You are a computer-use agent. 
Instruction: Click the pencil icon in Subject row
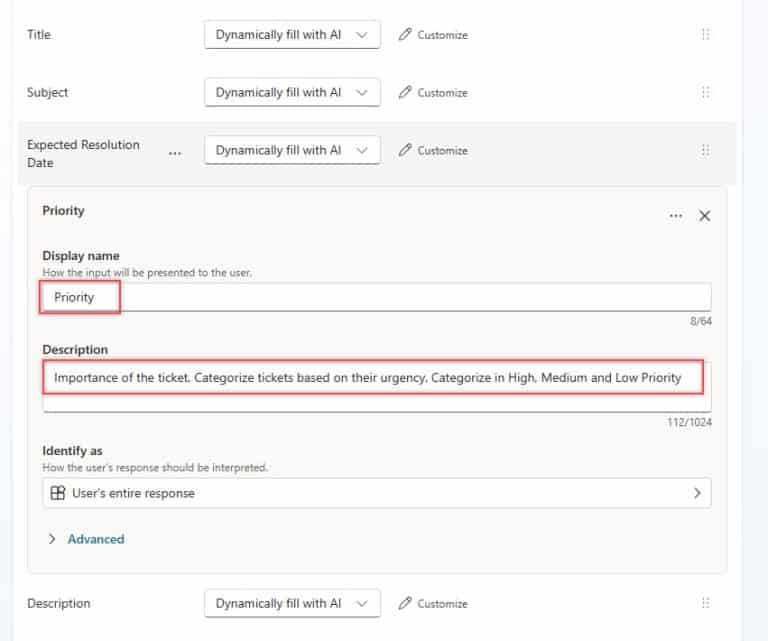[405, 93]
